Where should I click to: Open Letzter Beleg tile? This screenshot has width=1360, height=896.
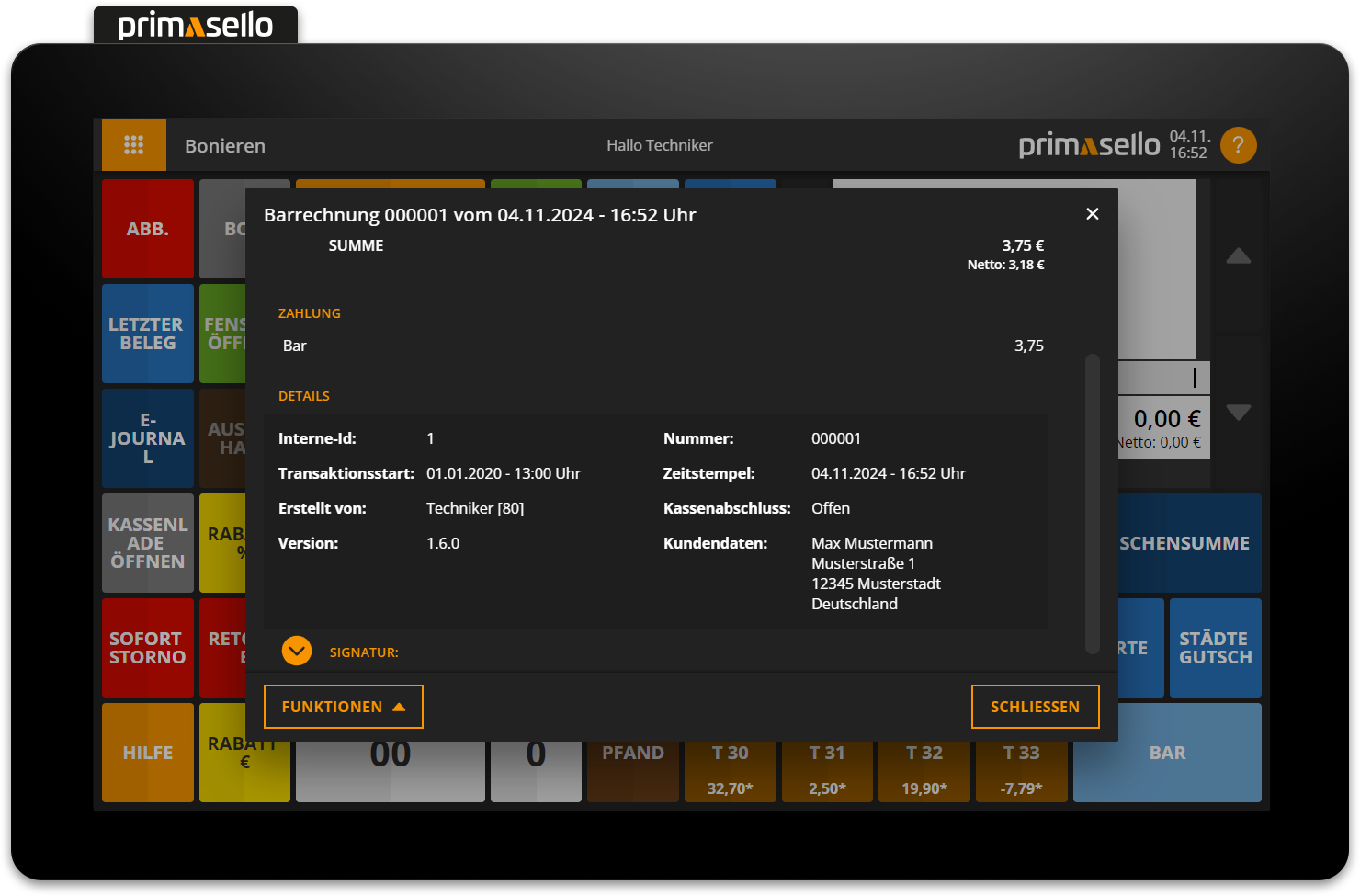[x=148, y=334]
